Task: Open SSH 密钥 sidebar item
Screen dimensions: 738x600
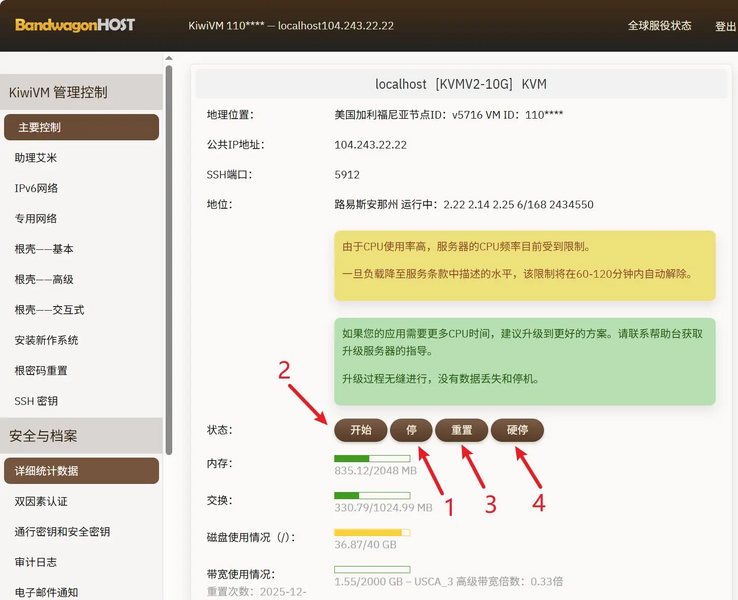Action: click(x=36, y=401)
